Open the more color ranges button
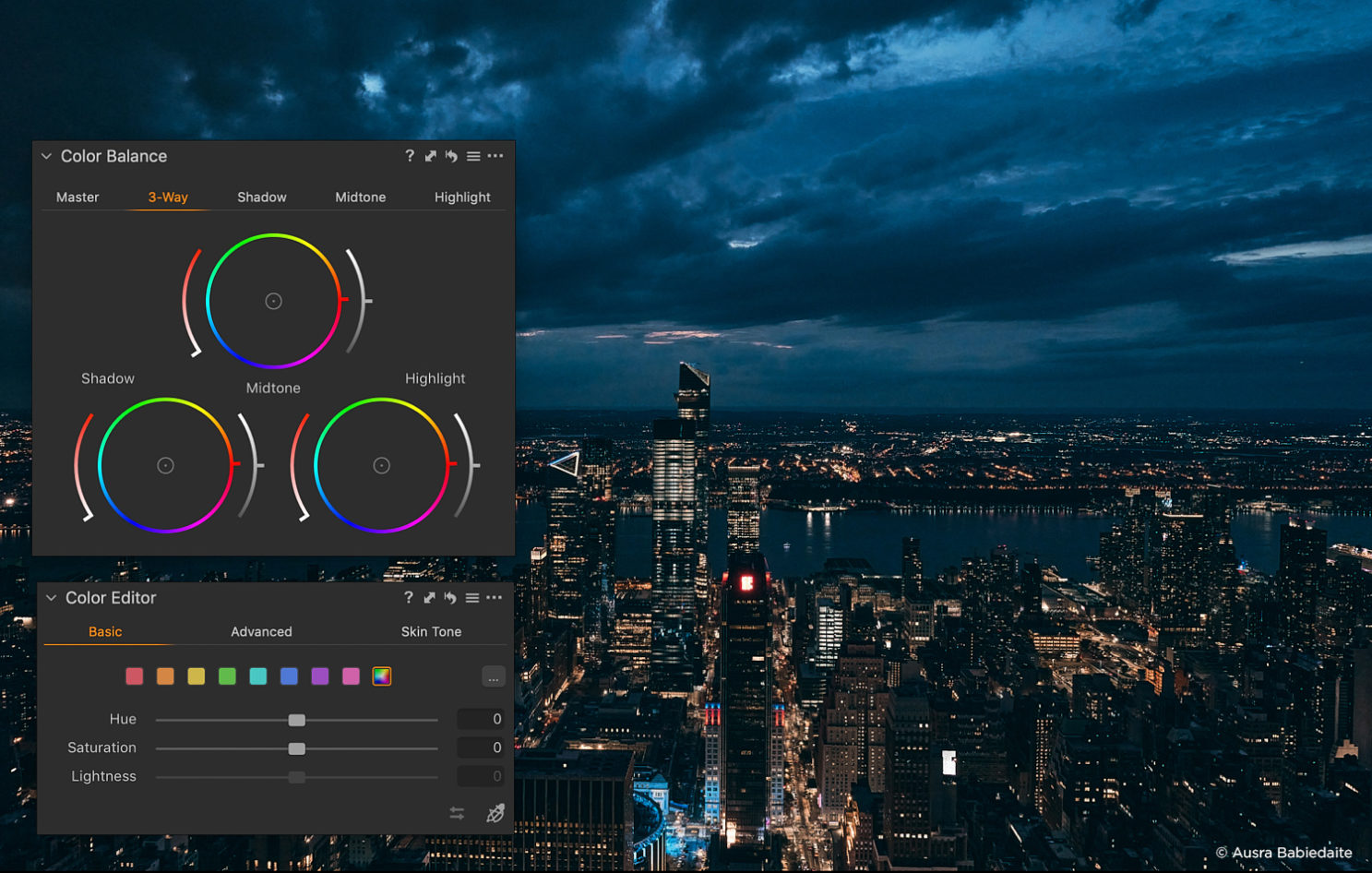 (494, 677)
